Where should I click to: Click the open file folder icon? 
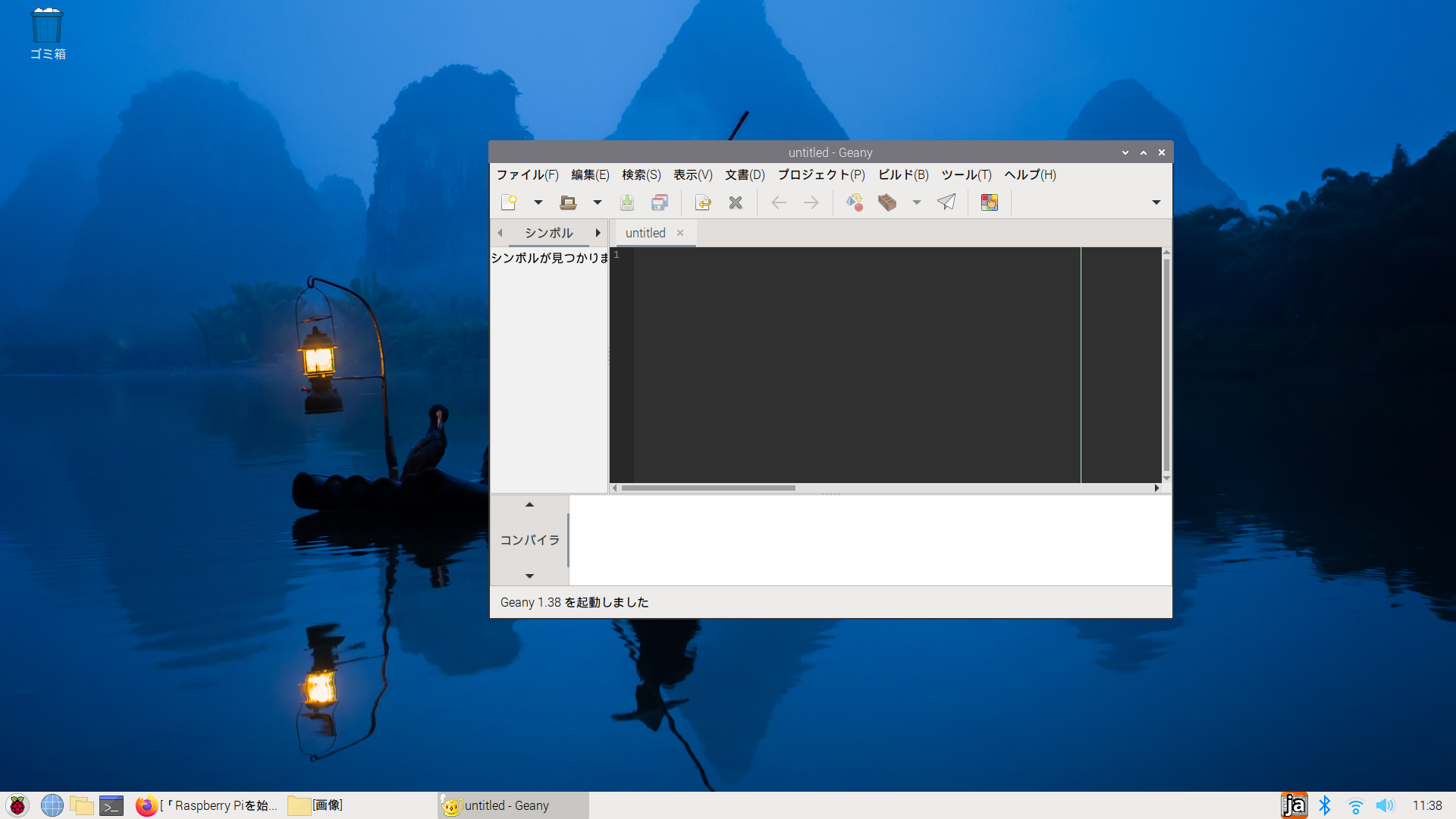[568, 202]
